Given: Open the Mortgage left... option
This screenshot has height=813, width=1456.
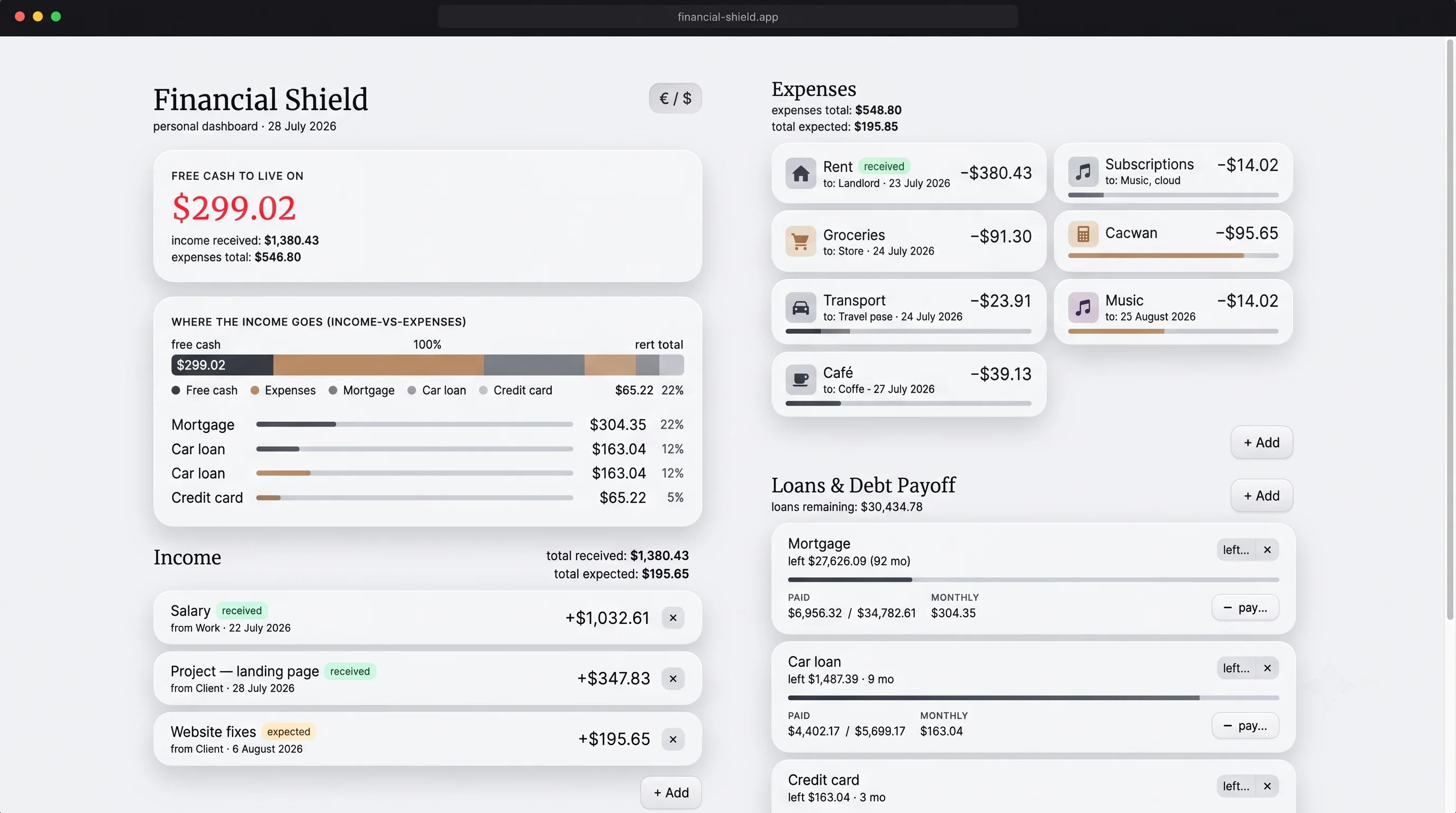Looking at the screenshot, I should pos(1236,549).
